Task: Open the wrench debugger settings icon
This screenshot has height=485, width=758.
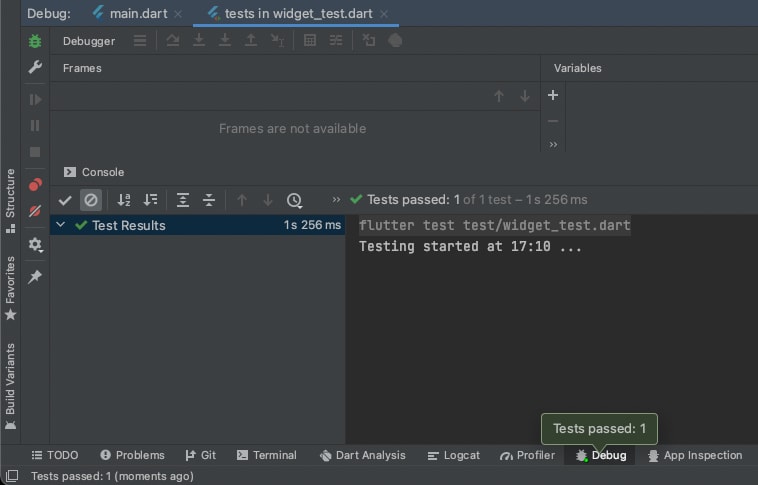Action: pyautogui.click(x=35, y=67)
